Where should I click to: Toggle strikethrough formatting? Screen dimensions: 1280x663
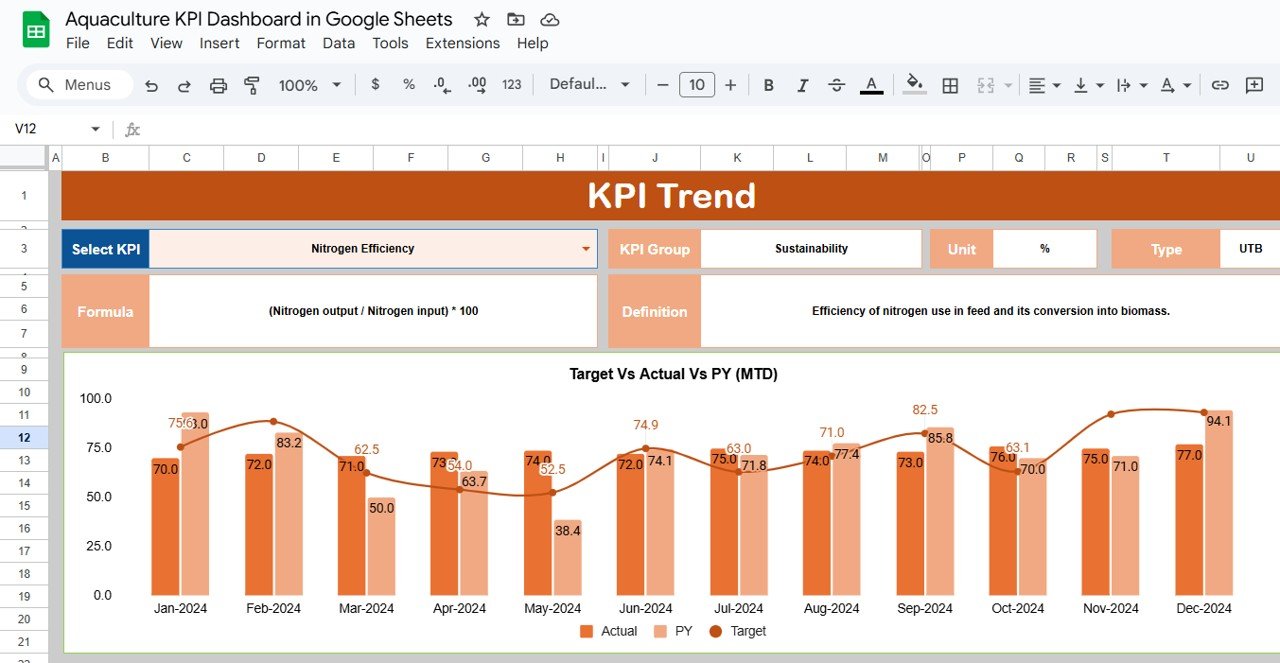click(x=837, y=85)
